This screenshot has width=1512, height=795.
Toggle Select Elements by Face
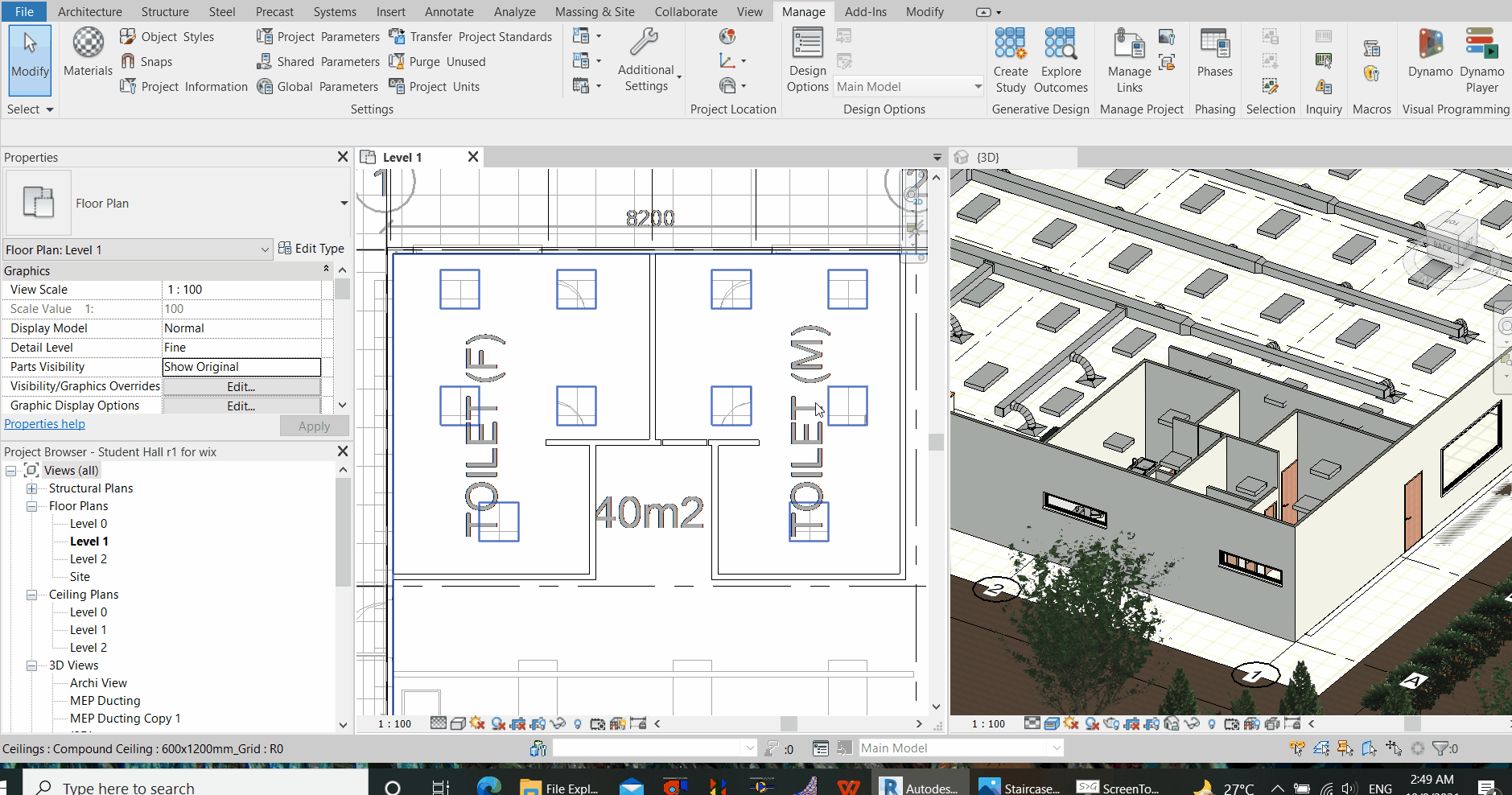point(1370,748)
